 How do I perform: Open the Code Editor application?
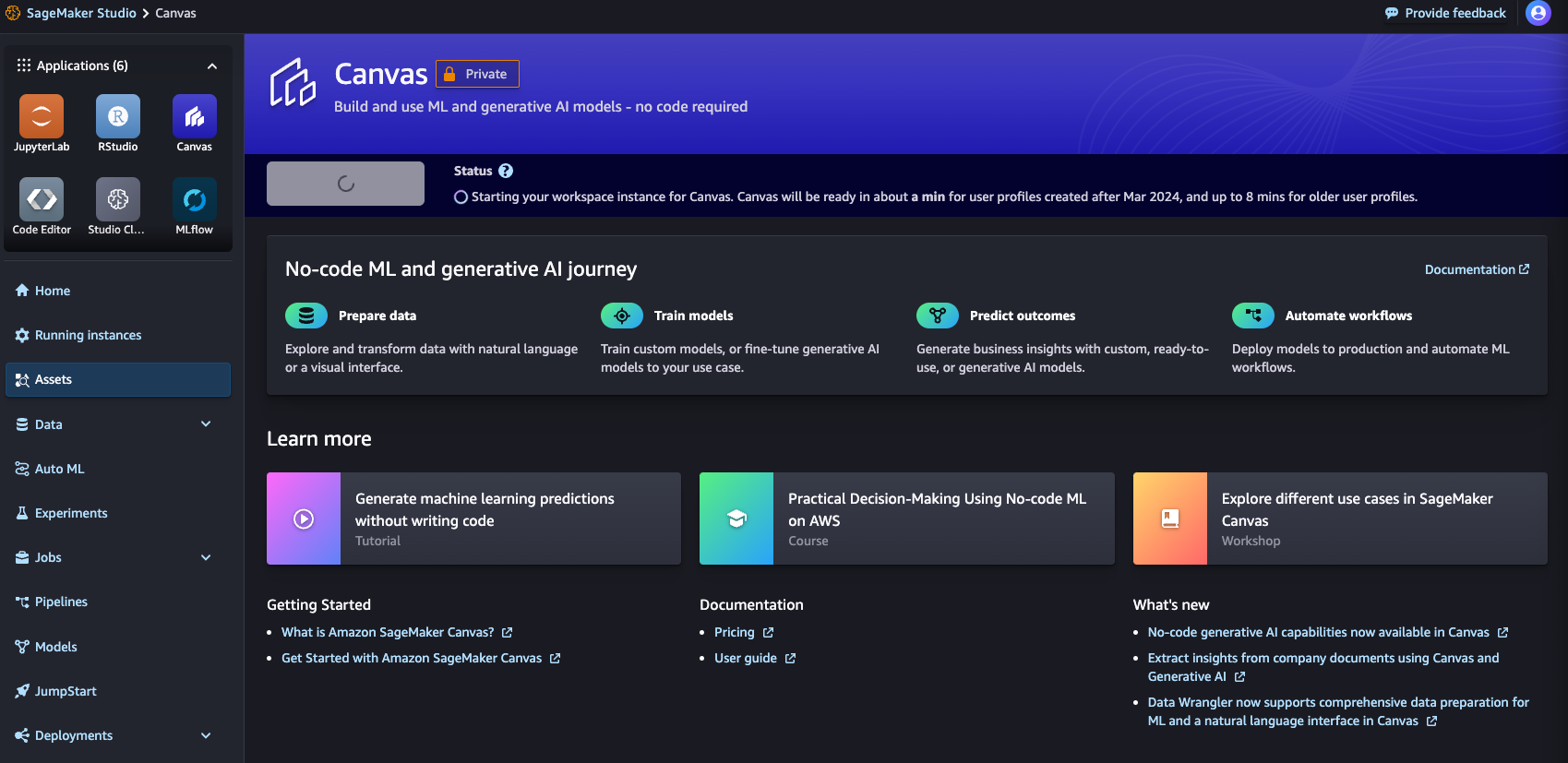[x=42, y=199]
